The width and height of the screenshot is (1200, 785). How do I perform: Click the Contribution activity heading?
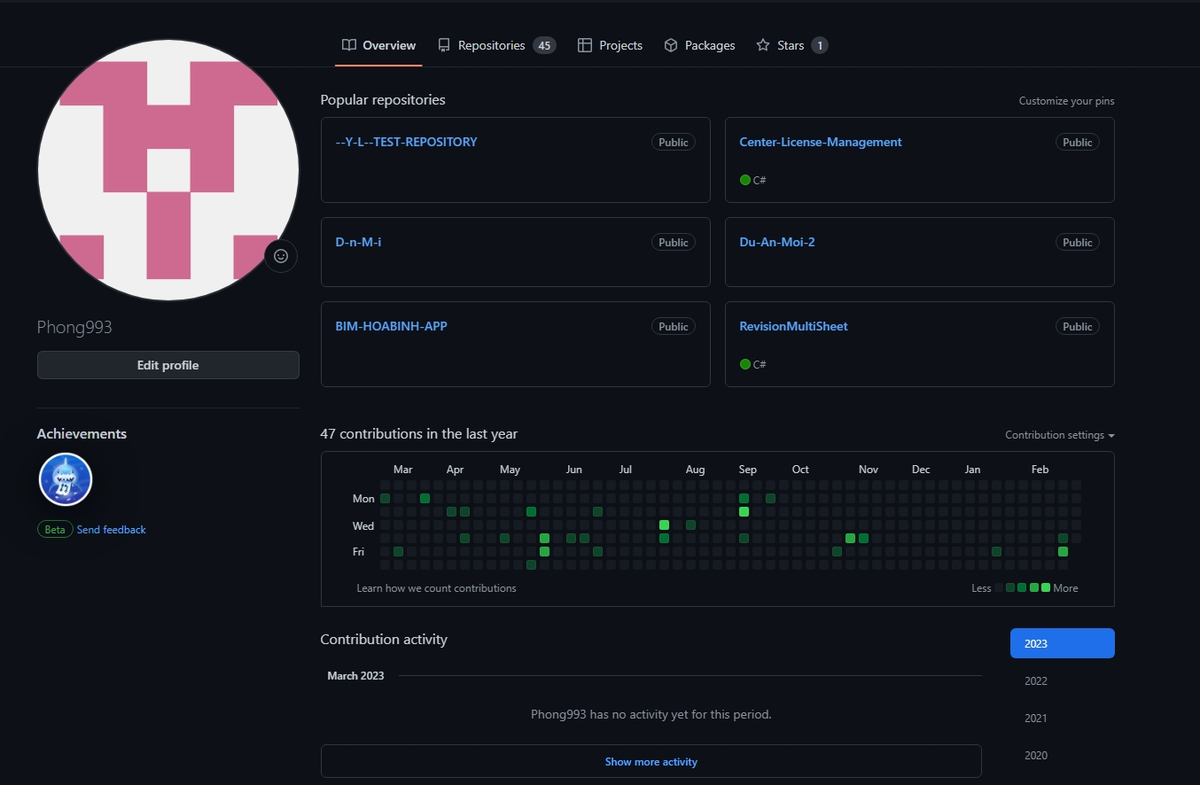[384, 639]
